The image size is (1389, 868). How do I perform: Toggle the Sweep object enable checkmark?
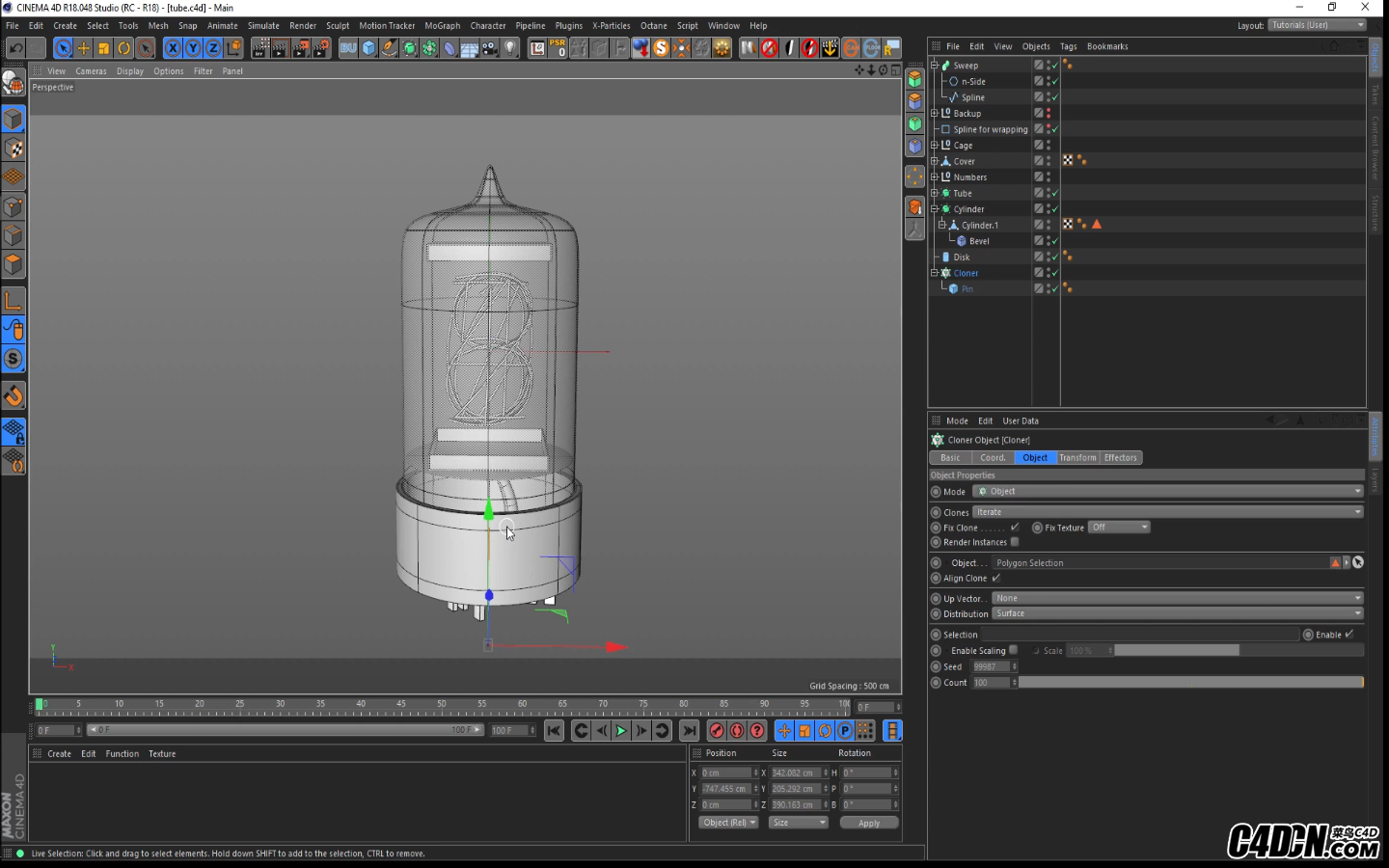coord(1055,66)
